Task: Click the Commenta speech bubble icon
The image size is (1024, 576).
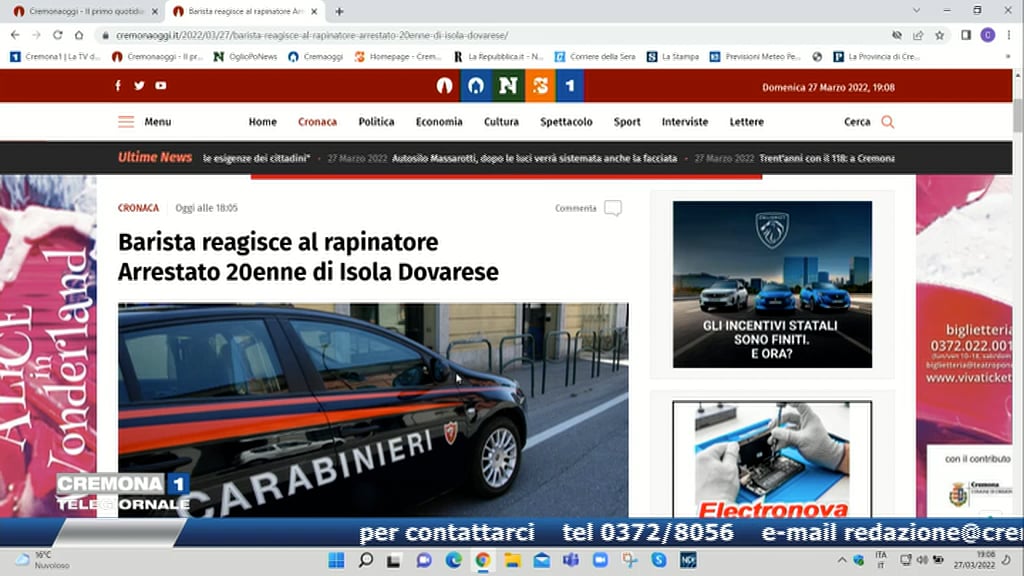Action: click(612, 208)
